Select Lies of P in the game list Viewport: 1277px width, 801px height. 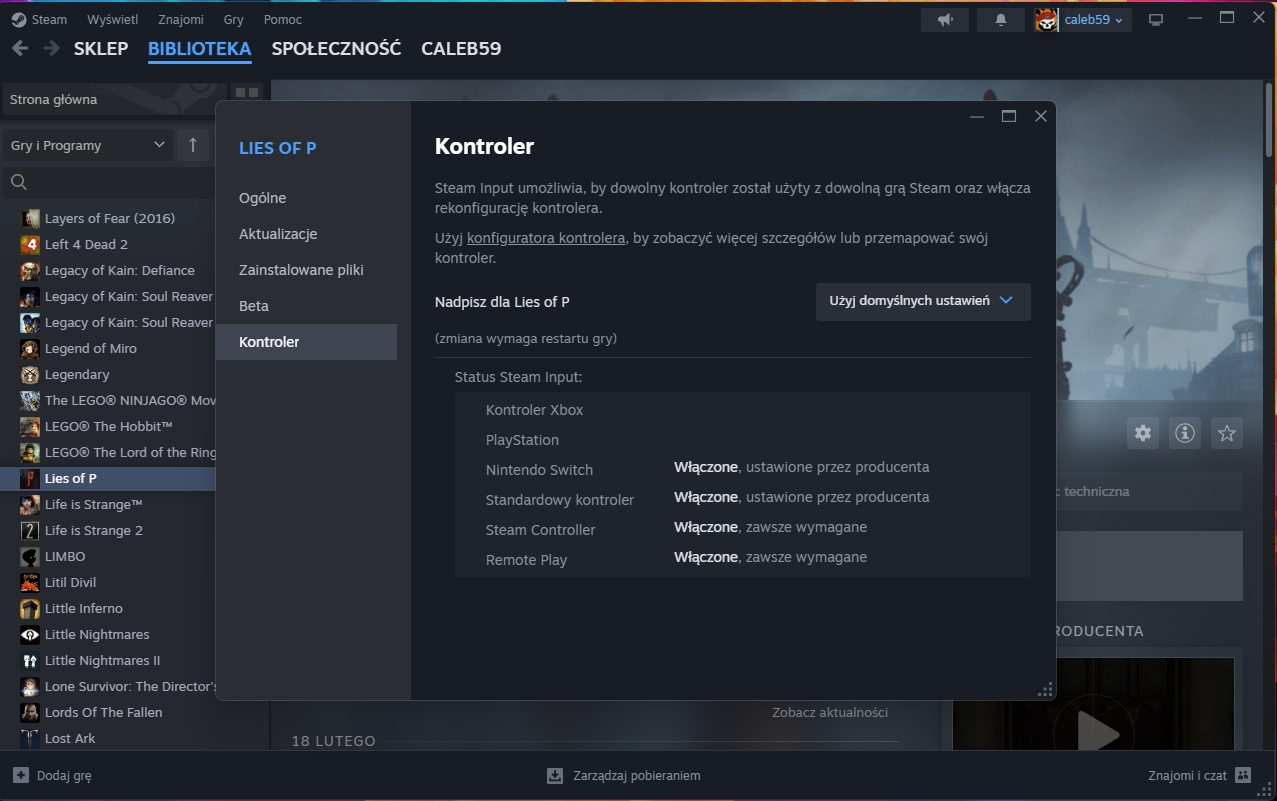[x=109, y=478]
